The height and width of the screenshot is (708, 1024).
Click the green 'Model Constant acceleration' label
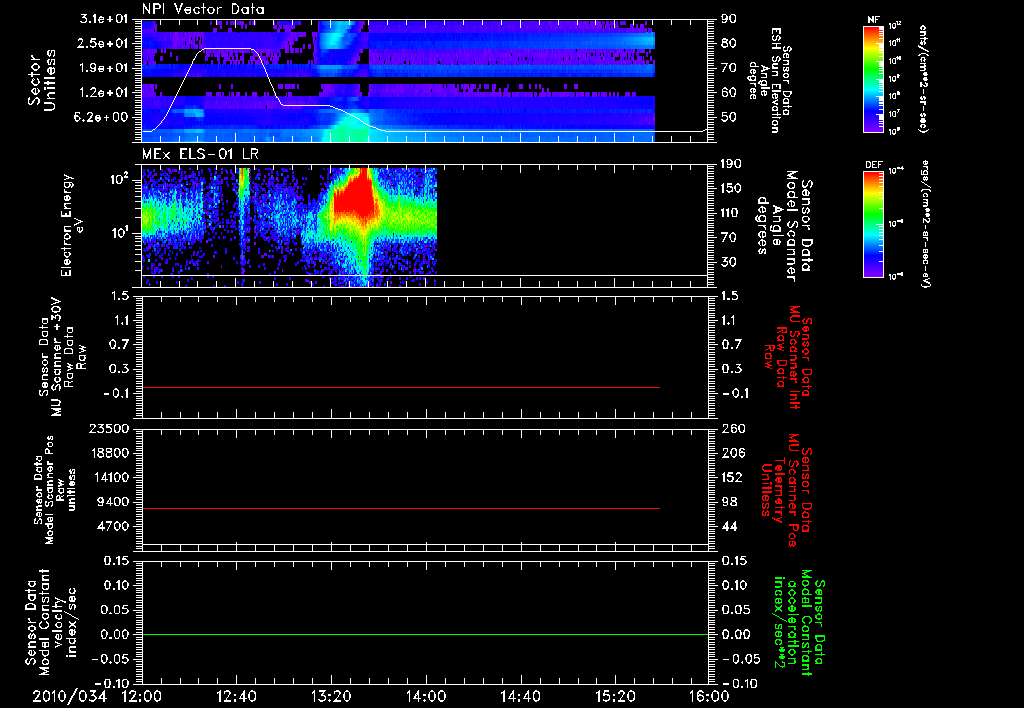click(x=799, y=624)
